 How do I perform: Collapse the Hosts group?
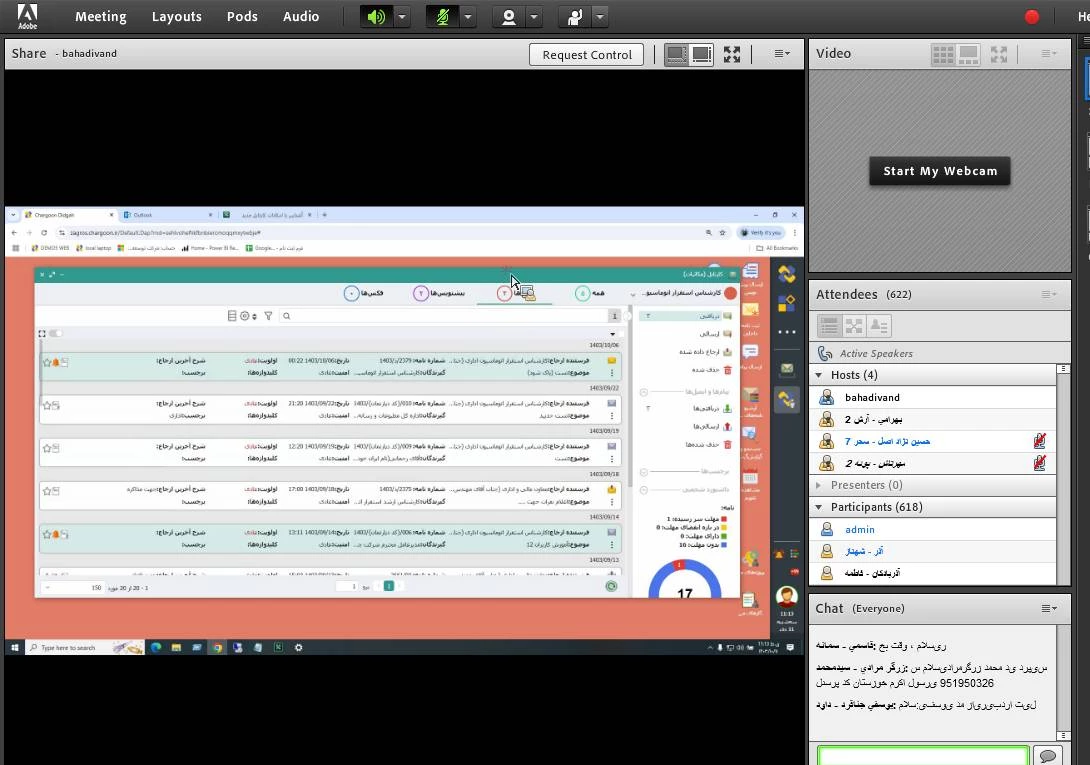(x=819, y=375)
